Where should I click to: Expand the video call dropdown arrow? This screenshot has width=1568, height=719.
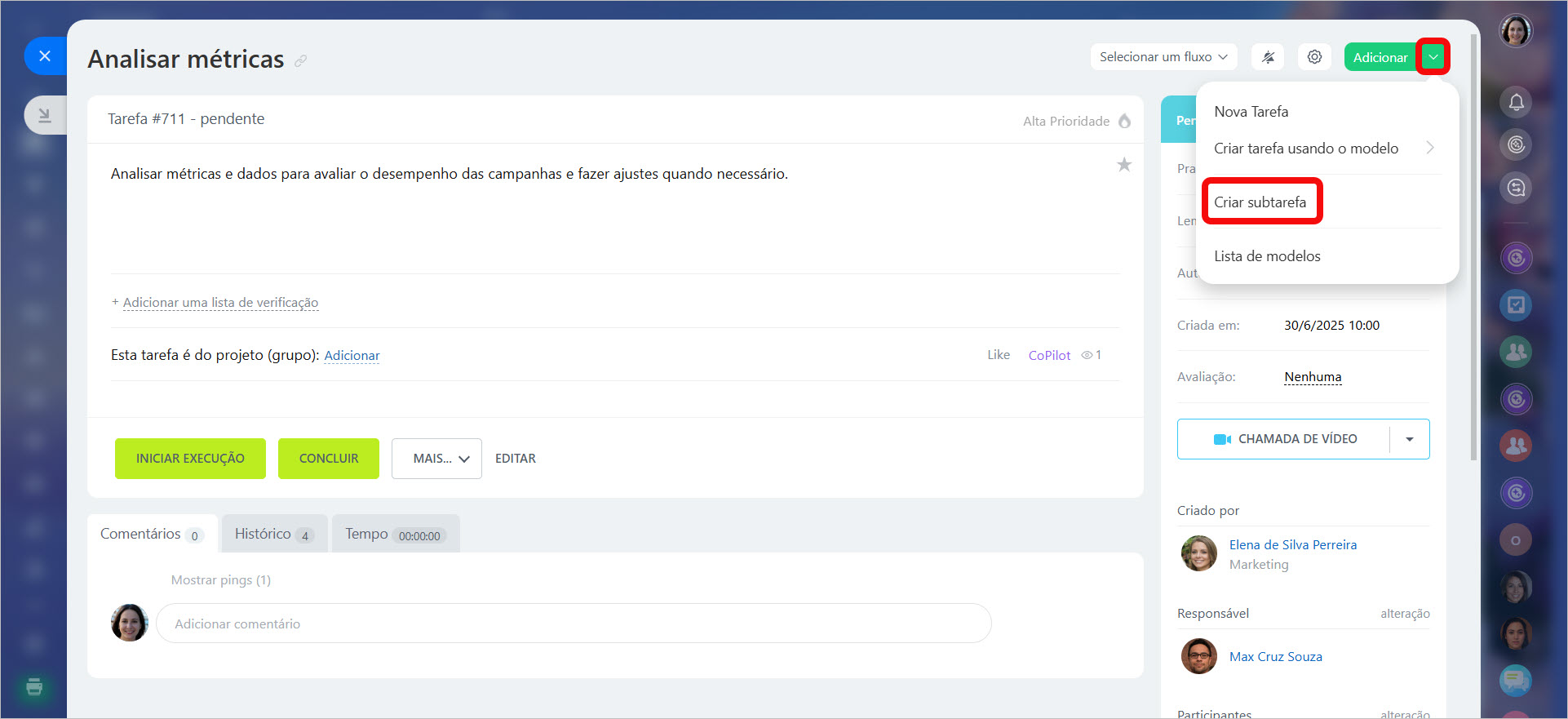coord(1410,439)
